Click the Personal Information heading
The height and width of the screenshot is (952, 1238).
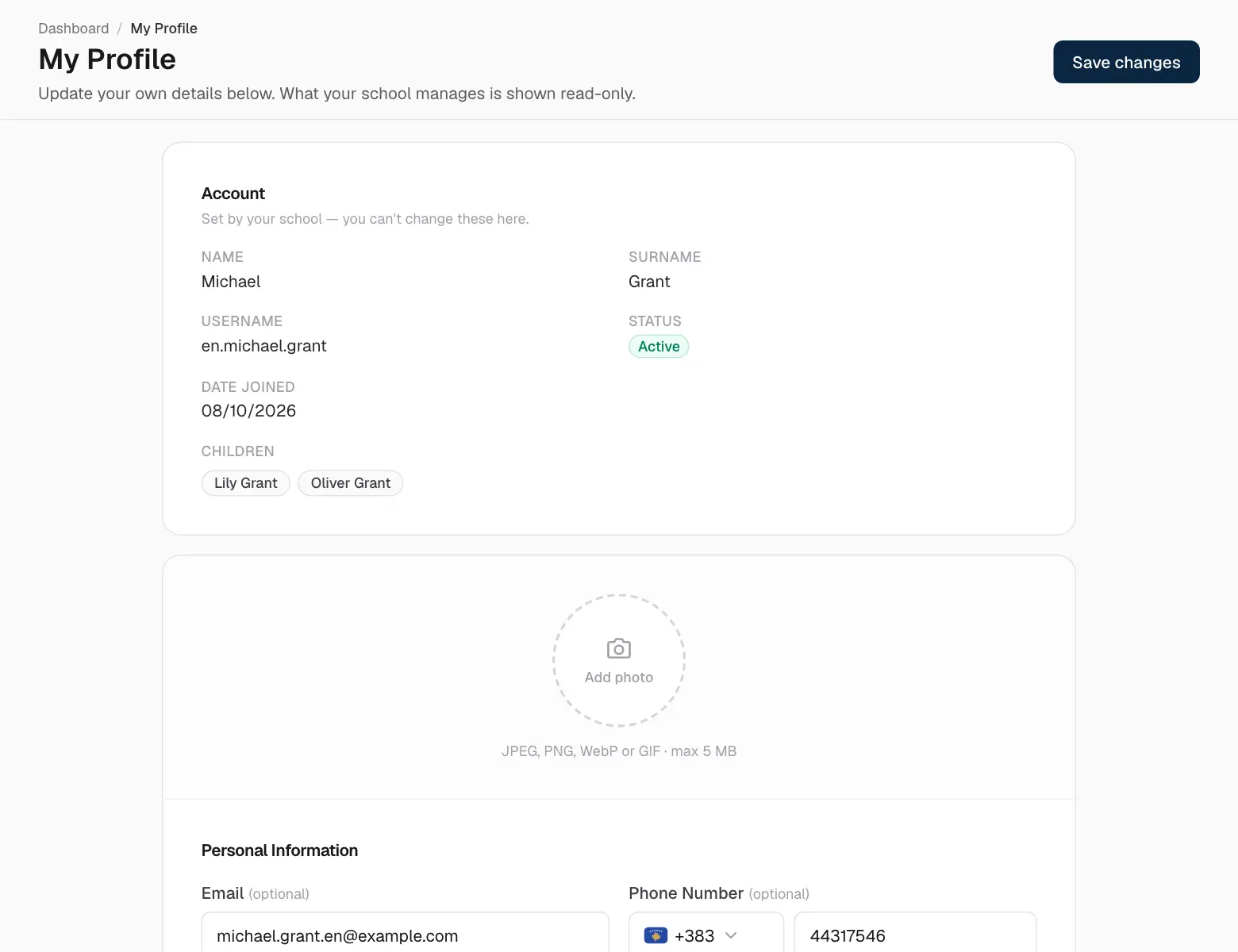click(x=279, y=850)
